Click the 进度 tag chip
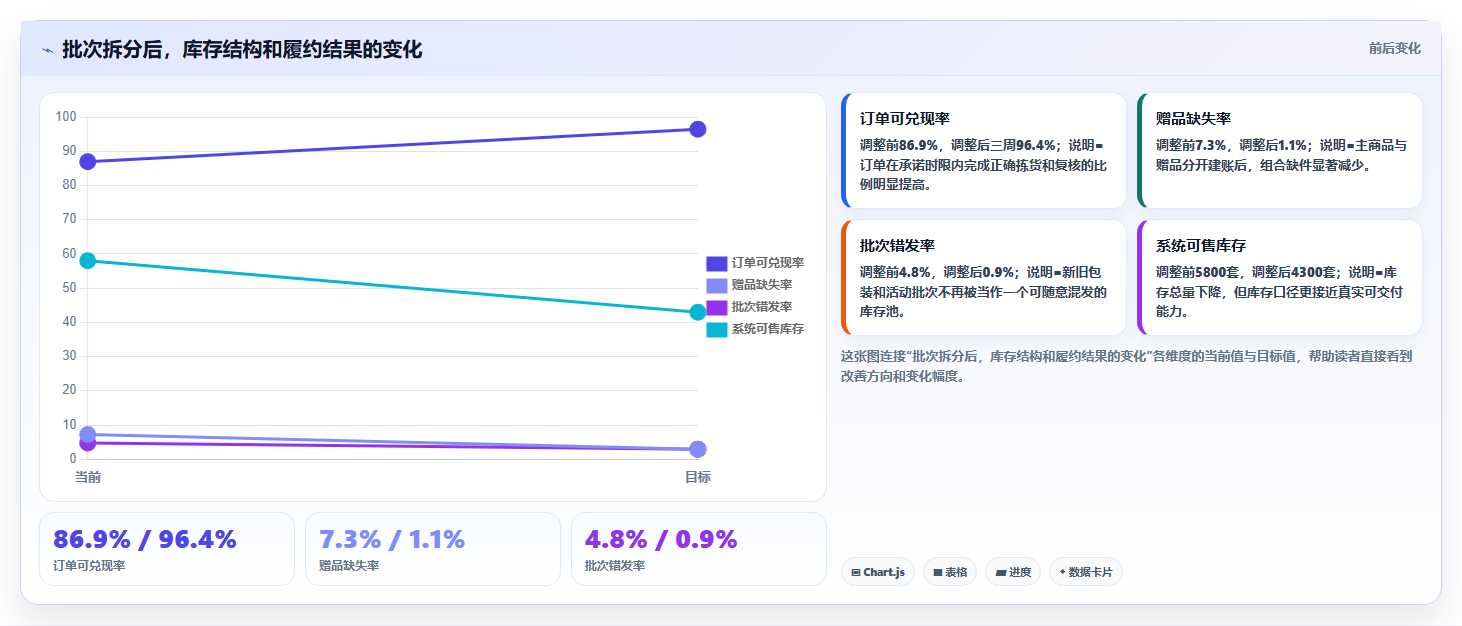The height and width of the screenshot is (626, 1462). [x=1013, y=572]
